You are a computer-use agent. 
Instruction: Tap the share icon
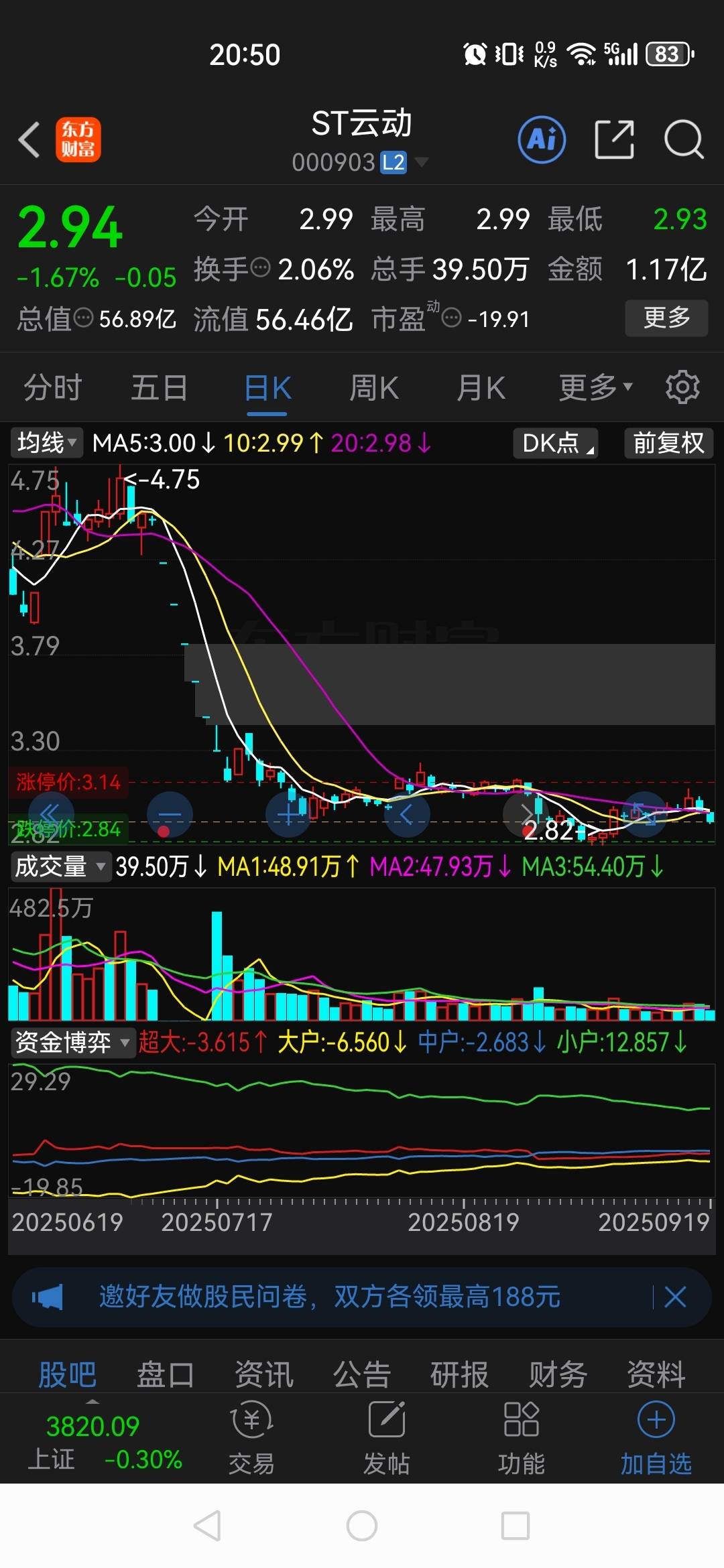(614, 139)
